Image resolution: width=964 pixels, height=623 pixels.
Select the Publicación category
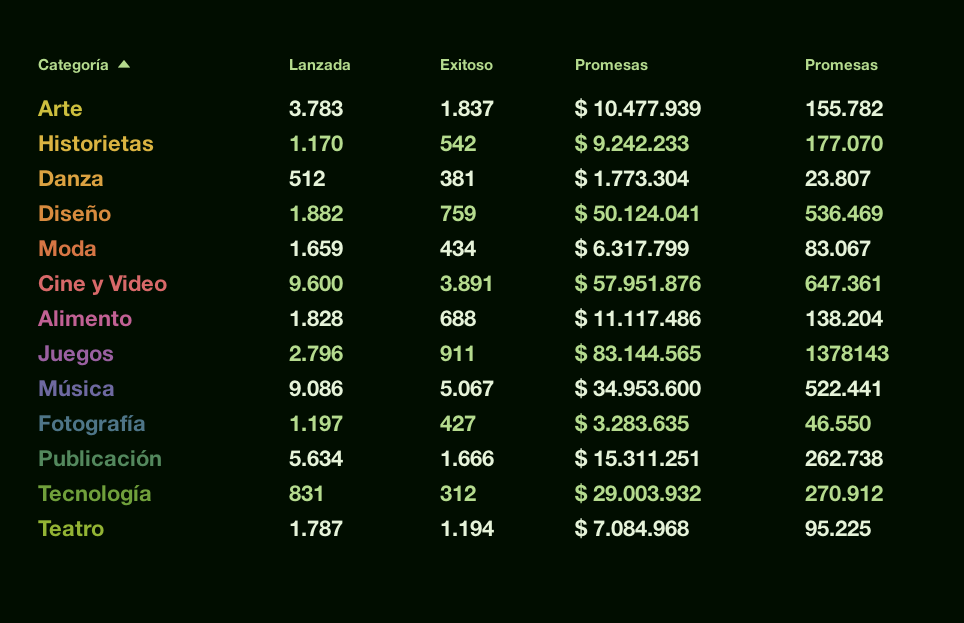point(99,459)
